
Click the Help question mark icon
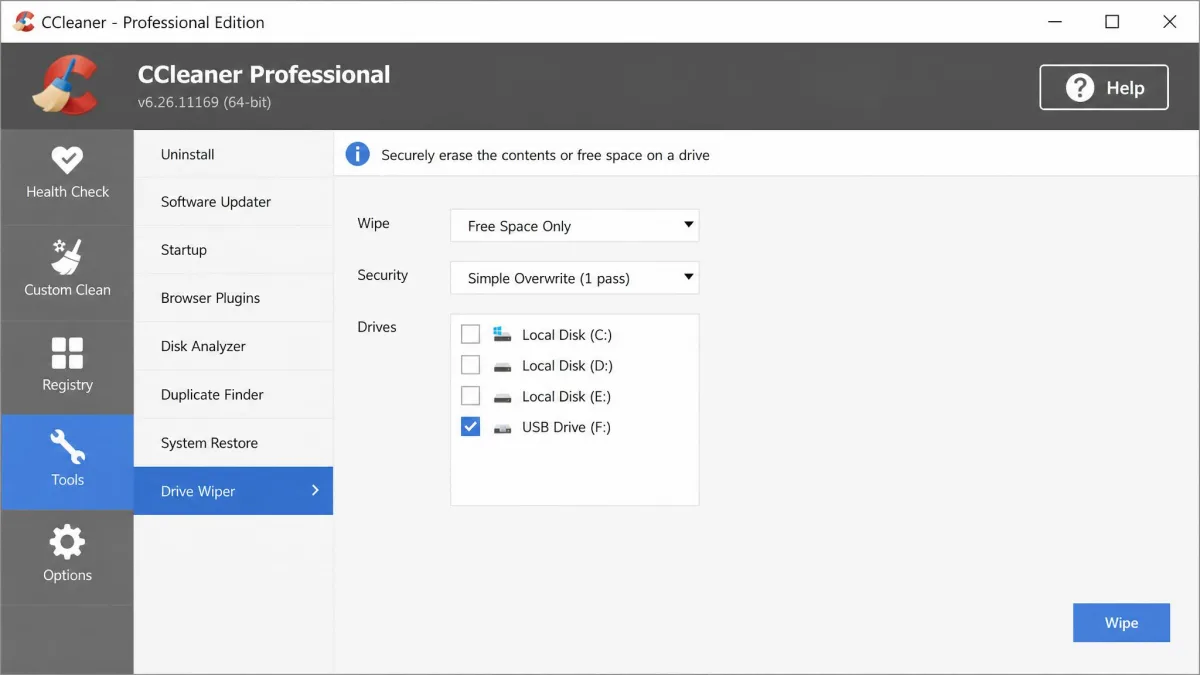coord(1080,88)
